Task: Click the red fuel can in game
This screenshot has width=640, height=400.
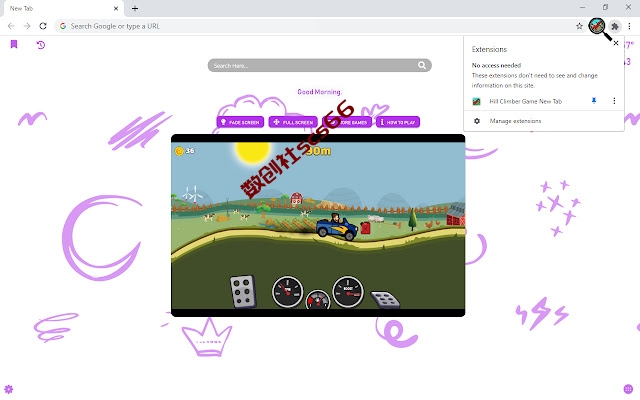Action: click(365, 228)
